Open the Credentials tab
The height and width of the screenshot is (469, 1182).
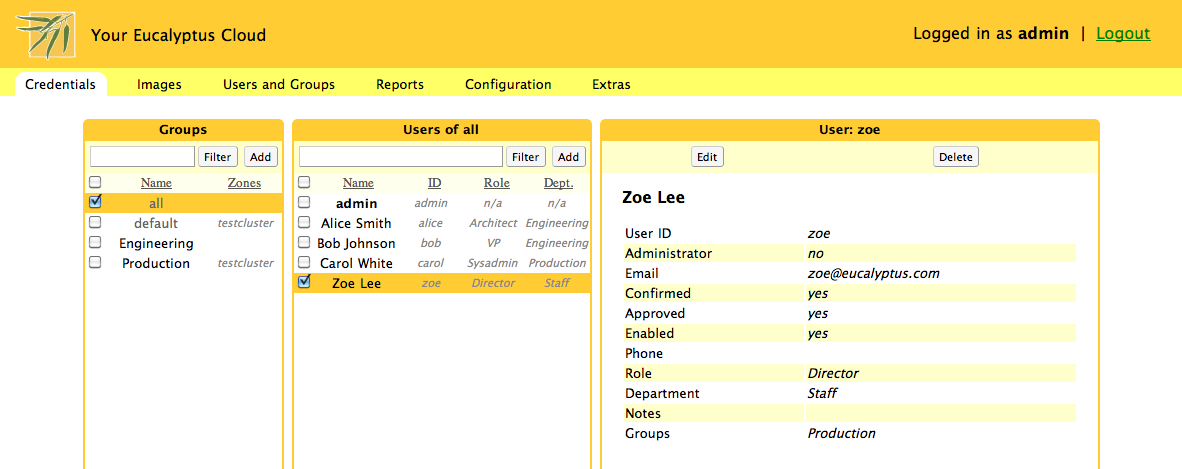pos(60,84)
